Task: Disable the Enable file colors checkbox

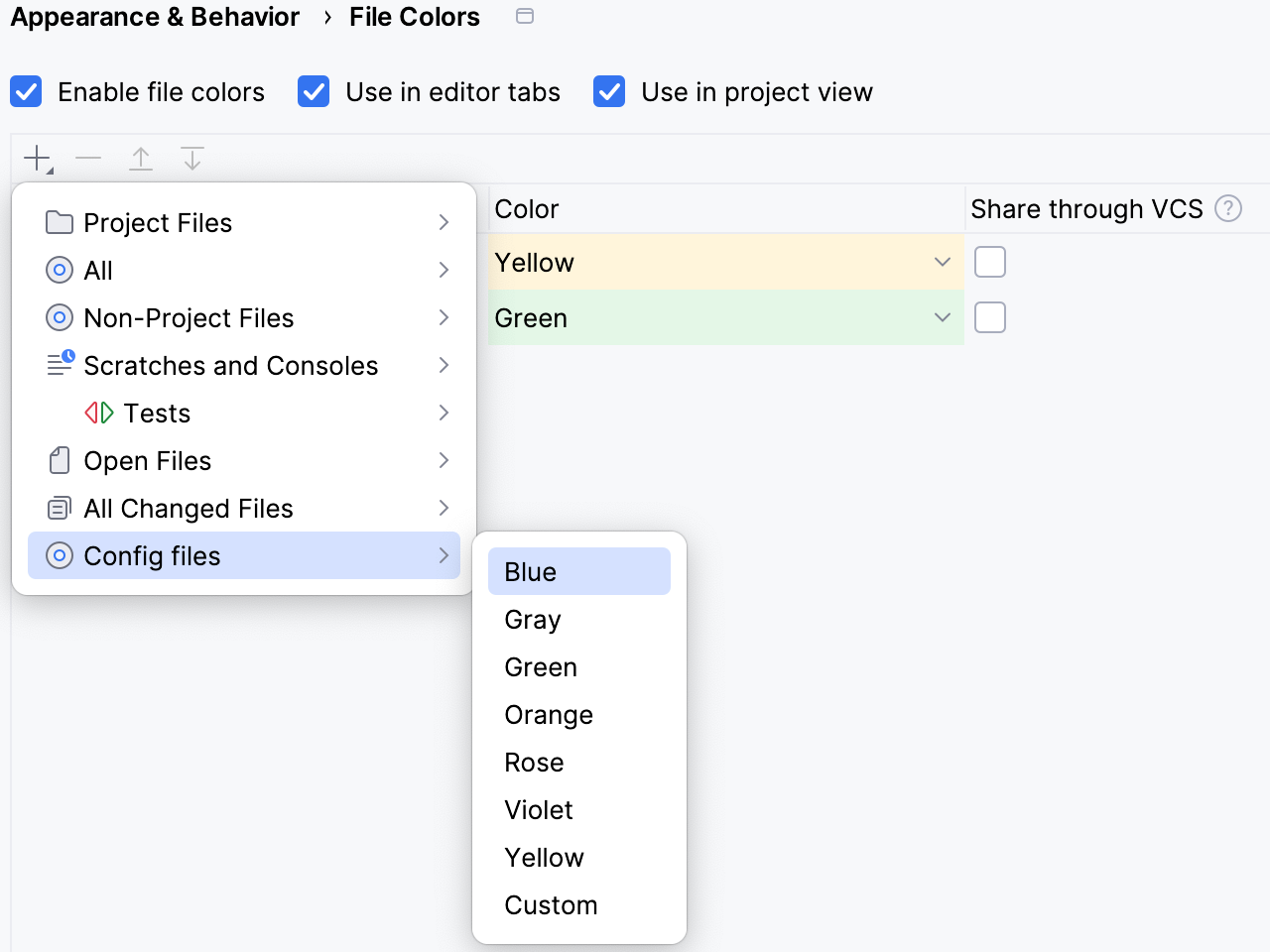Action: point(26,92)
